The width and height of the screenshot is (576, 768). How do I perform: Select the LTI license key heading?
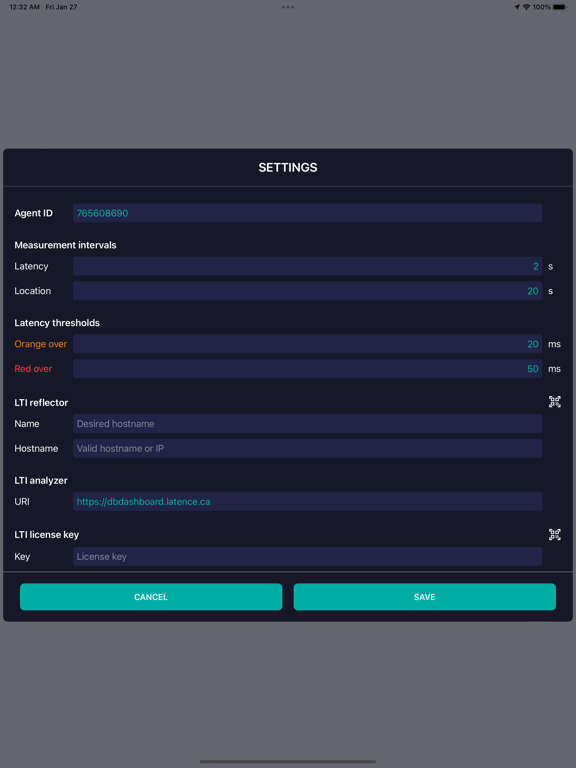47,535
